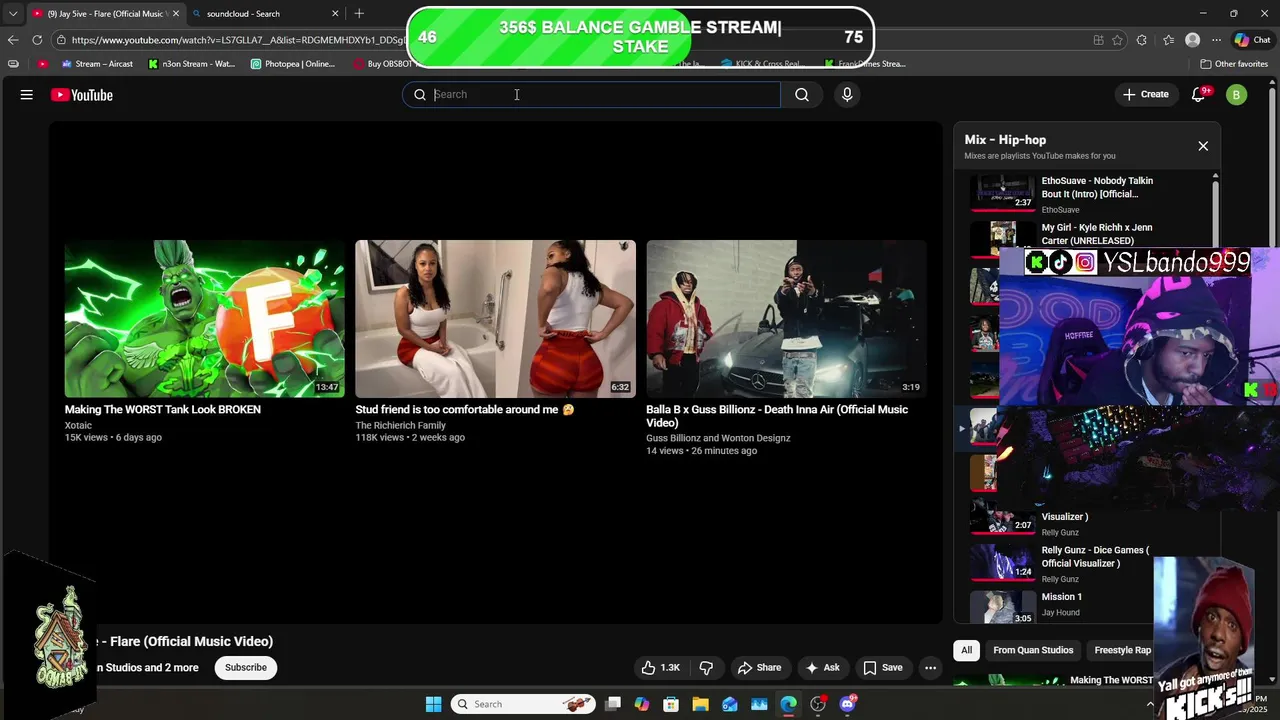
Task: Close the Jay 5ive - Flare tab
Action: pos(176,14)
